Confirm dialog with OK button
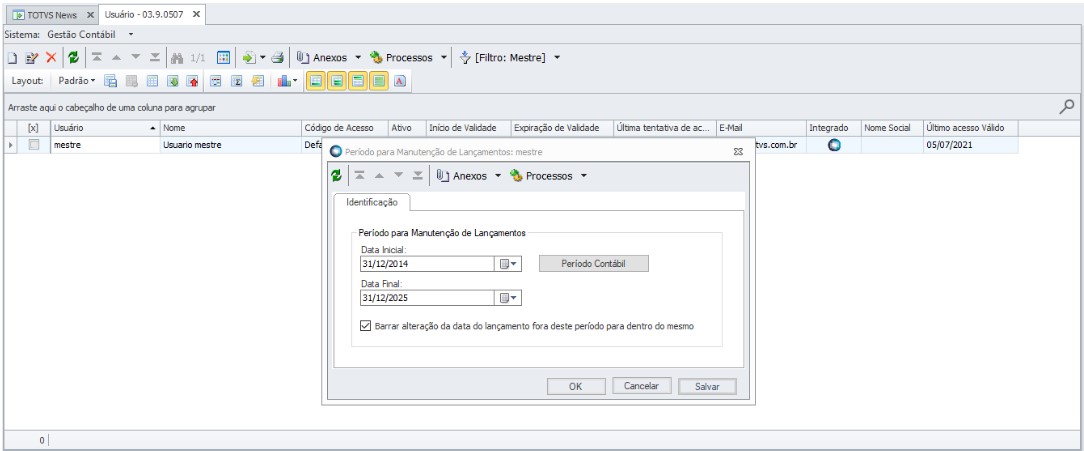Viewport: 1084px width, 451px height. 576,387
